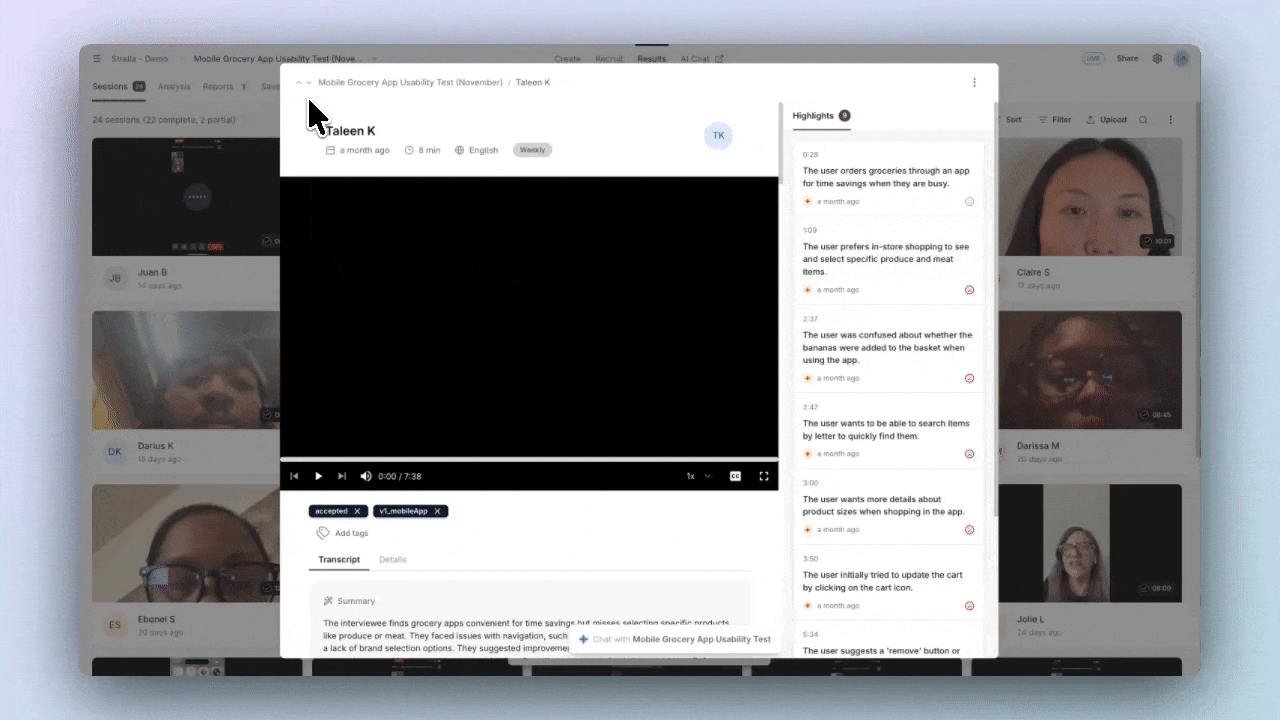This screenshot has height=720, width=1280.
Task: Click the clock icon beside 8 min
Action: [x=409, y=150]
